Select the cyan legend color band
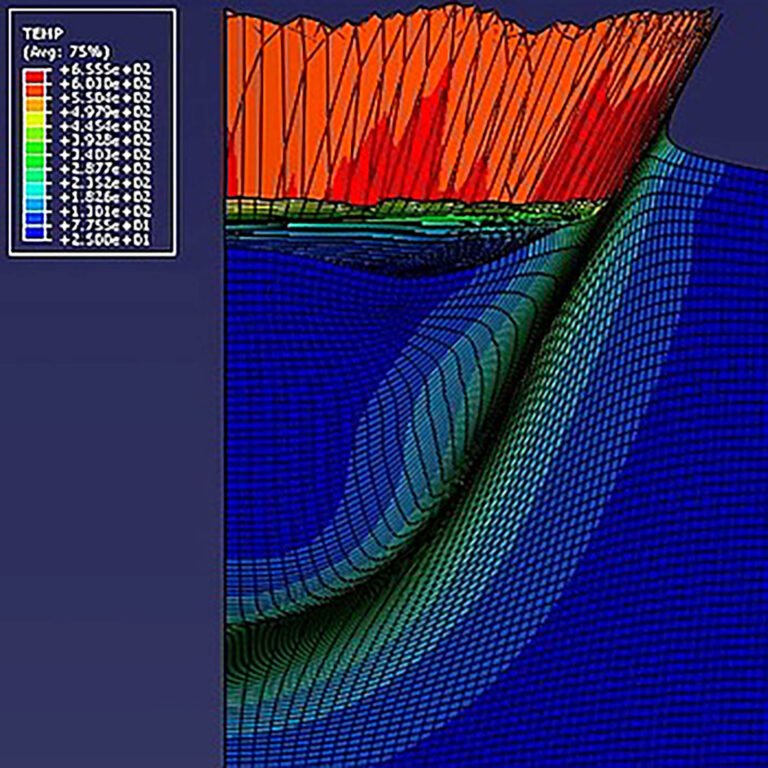The width and height of the screenshot is (768, 768). [x=35, y=190]
